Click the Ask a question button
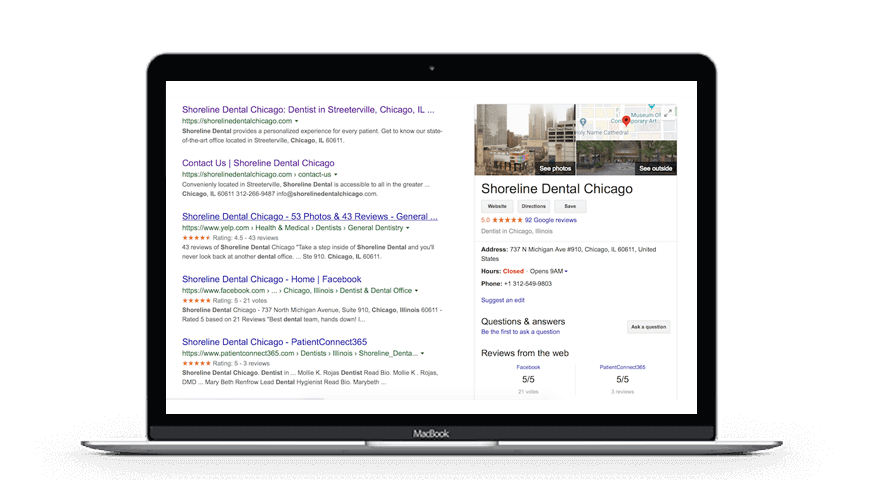This screenshot has width=875, height=480. (x=648, y=327)
